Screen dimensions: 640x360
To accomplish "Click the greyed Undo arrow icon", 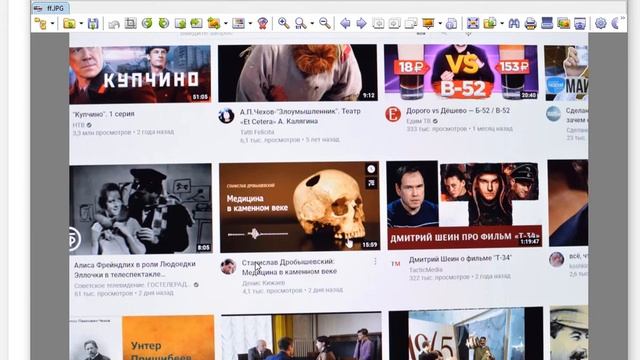I will 114,24.
